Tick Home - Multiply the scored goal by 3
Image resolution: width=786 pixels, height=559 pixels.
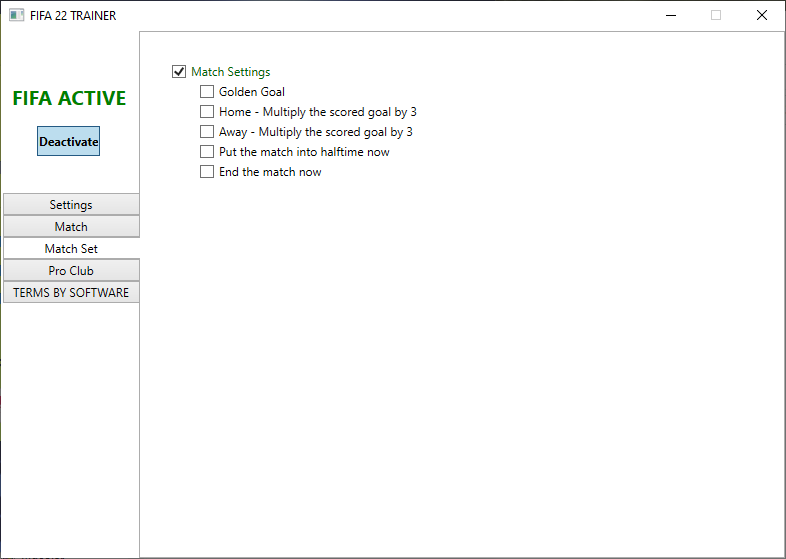pos(207,112)
